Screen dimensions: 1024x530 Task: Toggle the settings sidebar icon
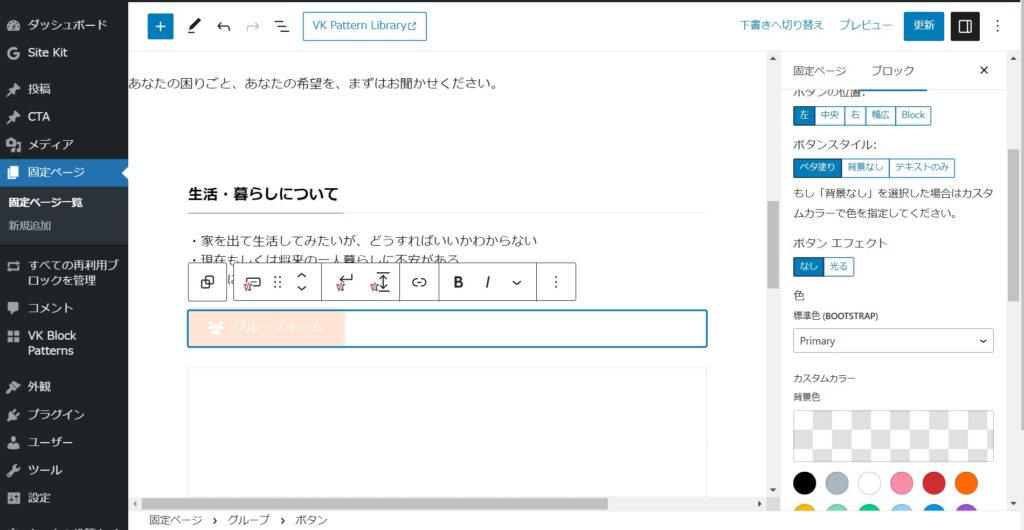965,26
